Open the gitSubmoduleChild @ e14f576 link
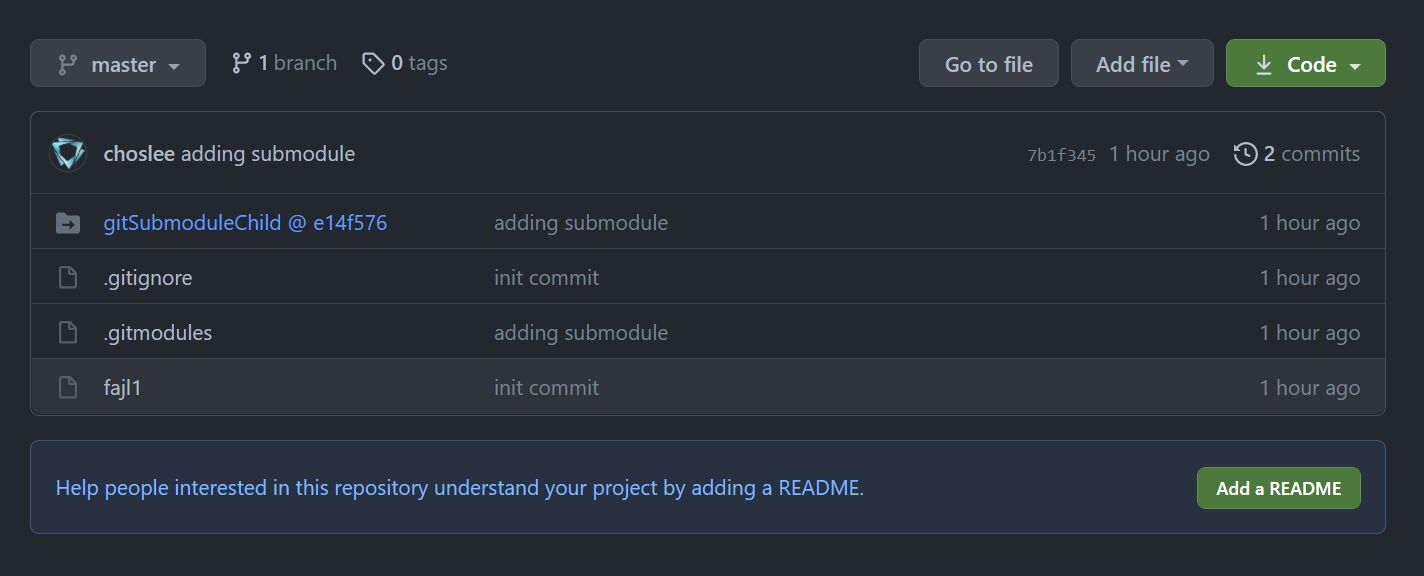This screenshot has height=576, width=1424. pyautogui.click(x=245, y=223)
